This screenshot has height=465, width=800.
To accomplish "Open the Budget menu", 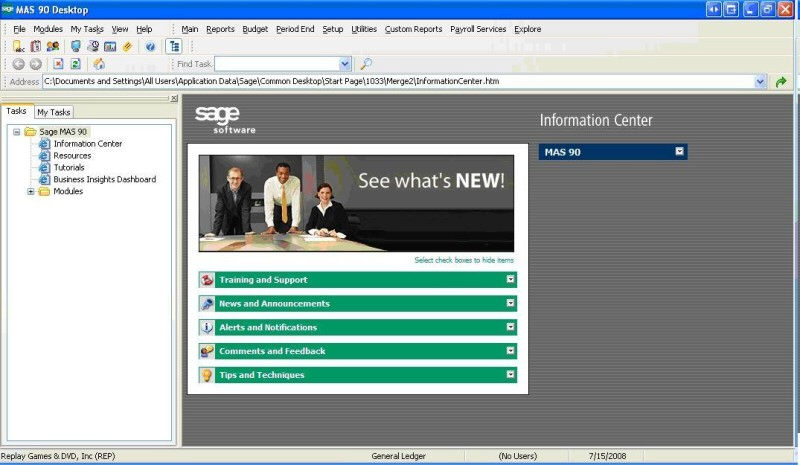I will (x=255, y=29).
